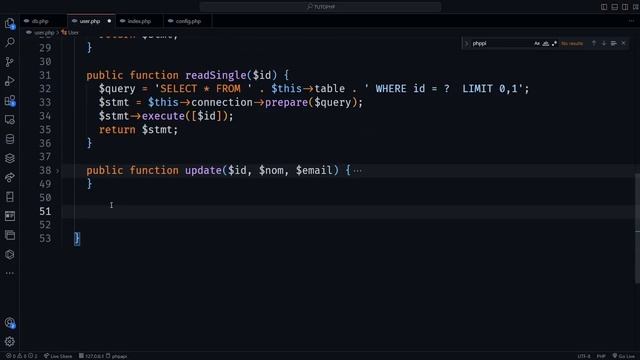Screen dimensions: 640x360
Task: Toggle Use Regular Expression in find widget
Action: pos(554,44)
